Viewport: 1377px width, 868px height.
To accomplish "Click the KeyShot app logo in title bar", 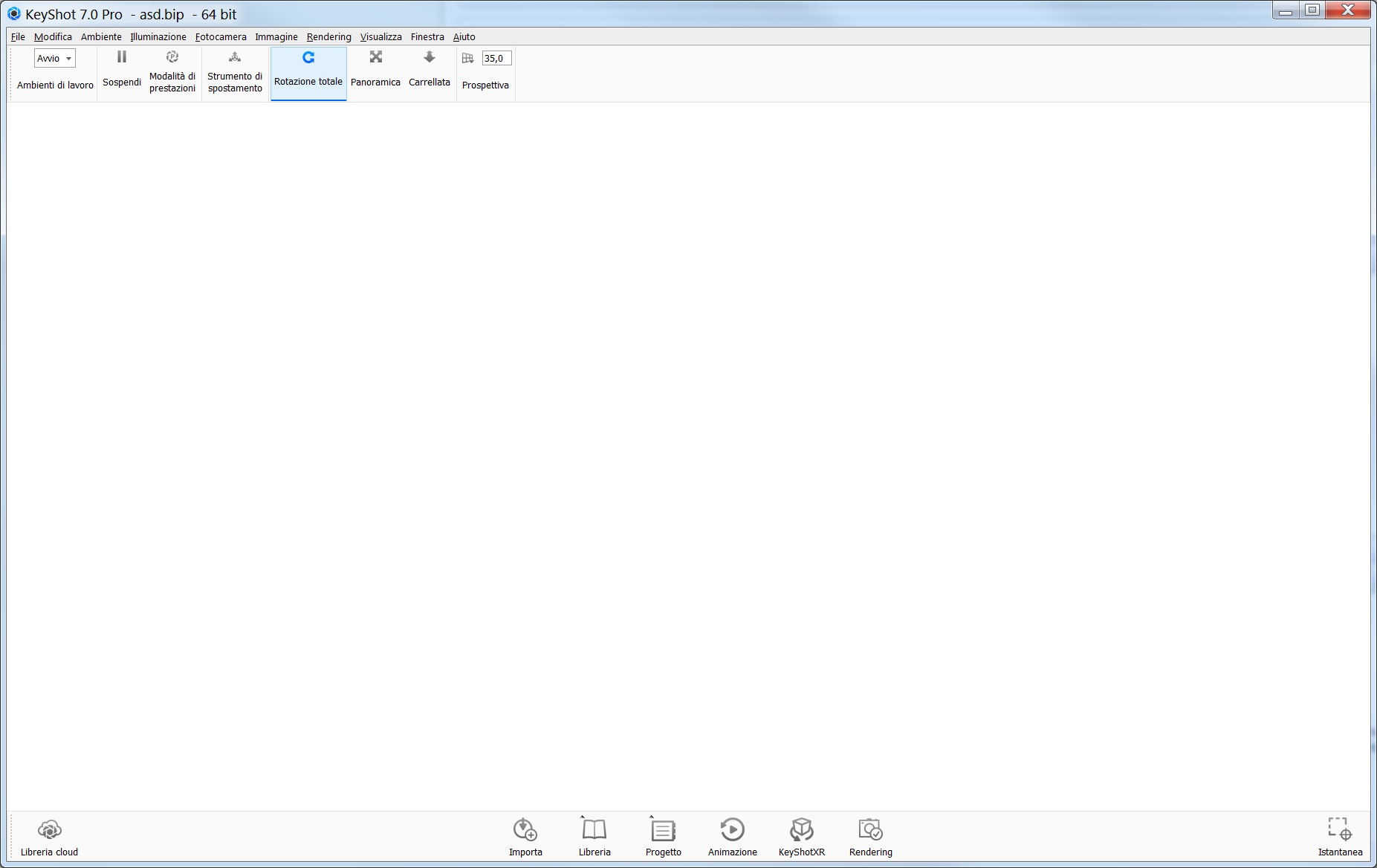I will [13, 14].
